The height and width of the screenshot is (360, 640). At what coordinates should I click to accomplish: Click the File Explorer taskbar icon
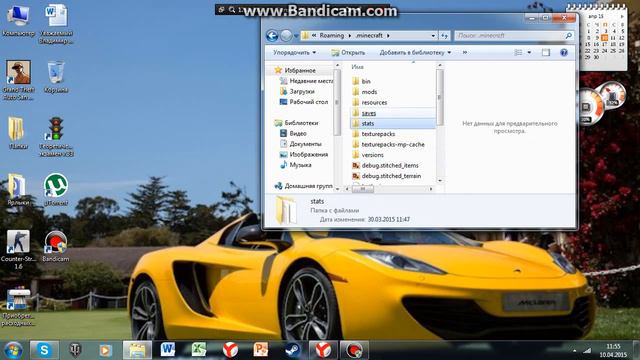(137, 350)
